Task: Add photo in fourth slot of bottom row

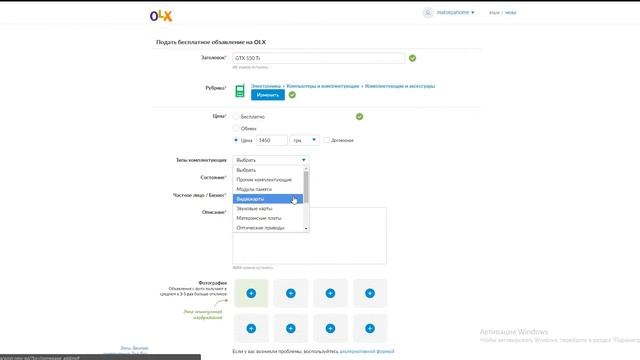Action: point(370,328)
